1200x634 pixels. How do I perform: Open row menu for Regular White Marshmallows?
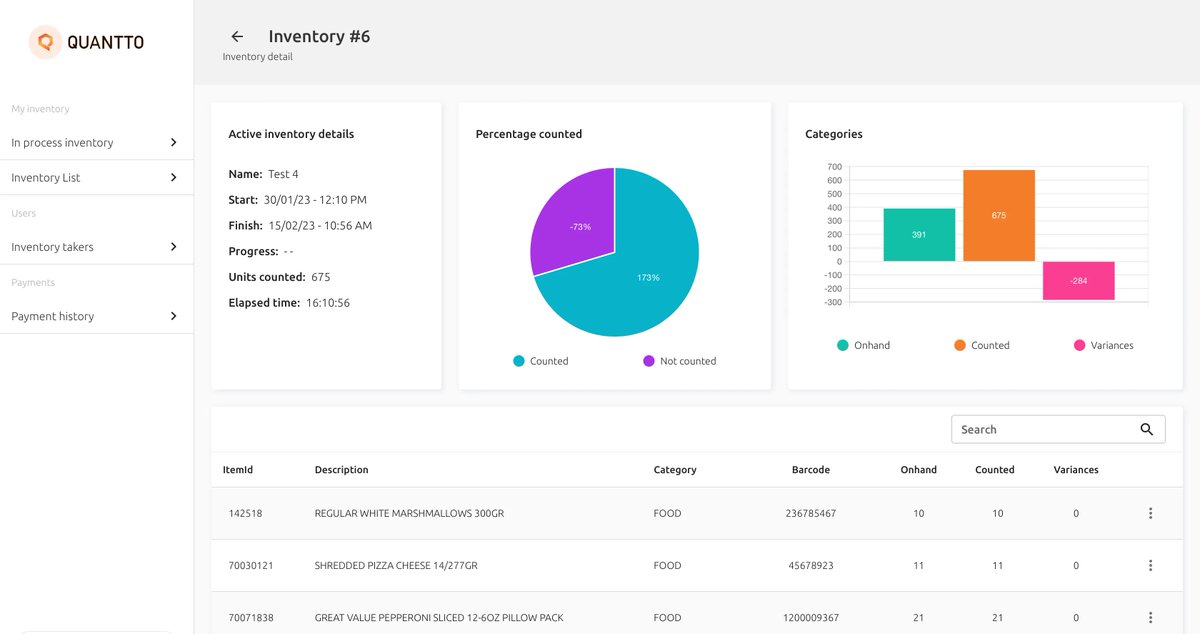tap(1150, 513)
